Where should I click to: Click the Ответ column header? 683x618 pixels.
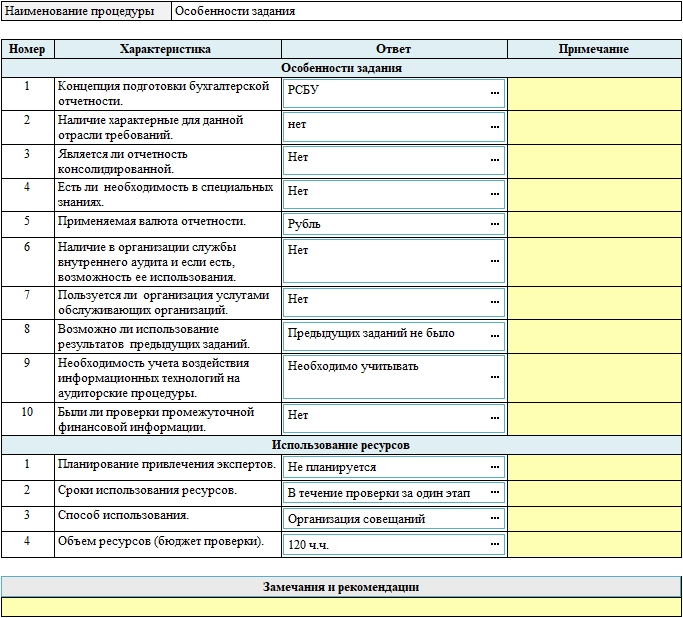(x=394, y=49)
